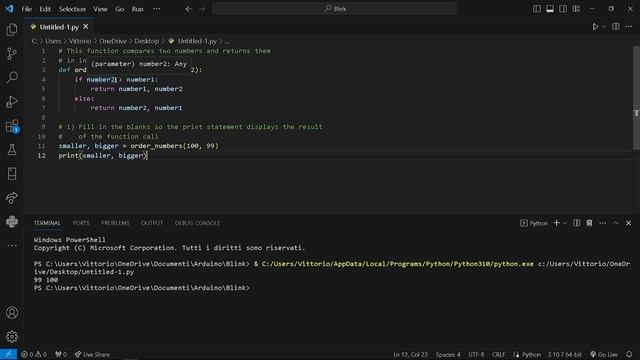
Task: Open the Edit menu
Action: [x=45, y=9]
